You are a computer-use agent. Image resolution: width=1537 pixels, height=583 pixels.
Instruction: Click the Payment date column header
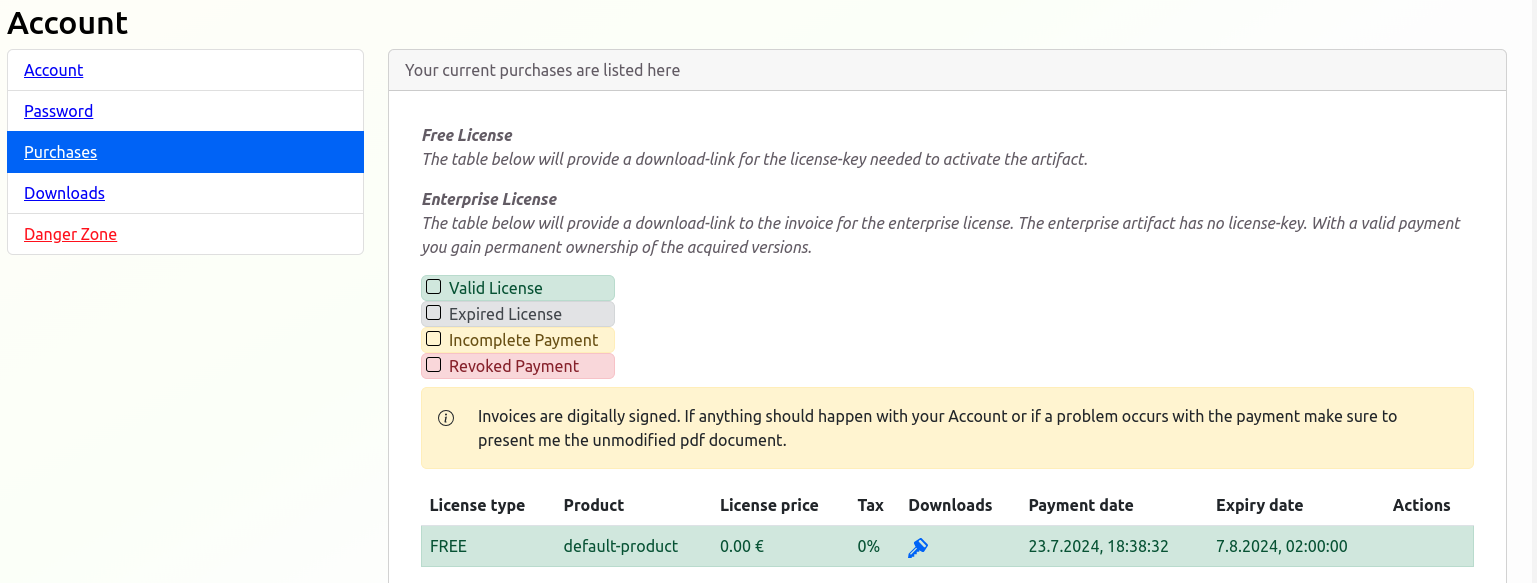[x=1081, y=505]
